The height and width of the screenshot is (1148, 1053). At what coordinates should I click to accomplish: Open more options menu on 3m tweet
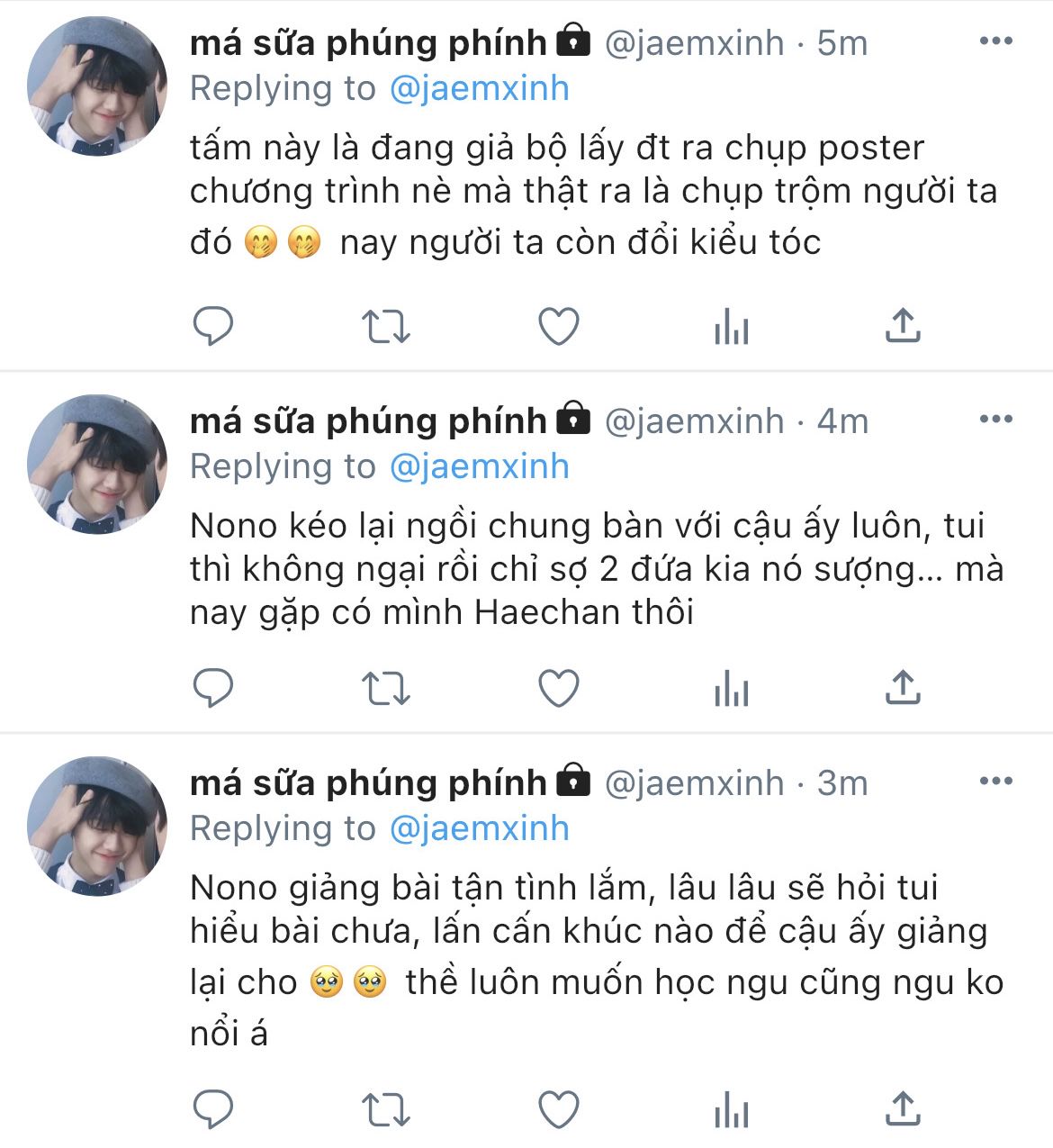point(995,782)
